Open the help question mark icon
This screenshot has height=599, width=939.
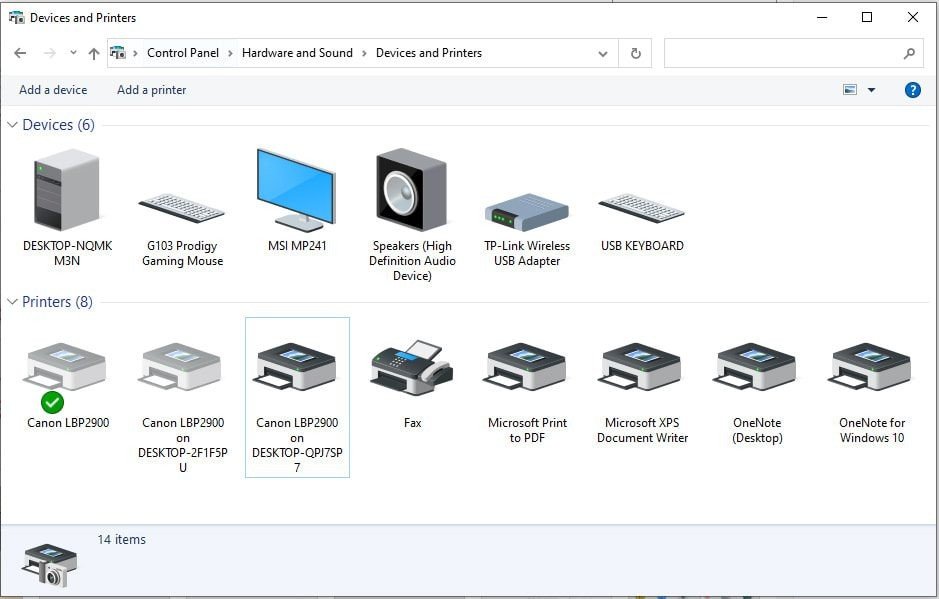coord(912,90)
